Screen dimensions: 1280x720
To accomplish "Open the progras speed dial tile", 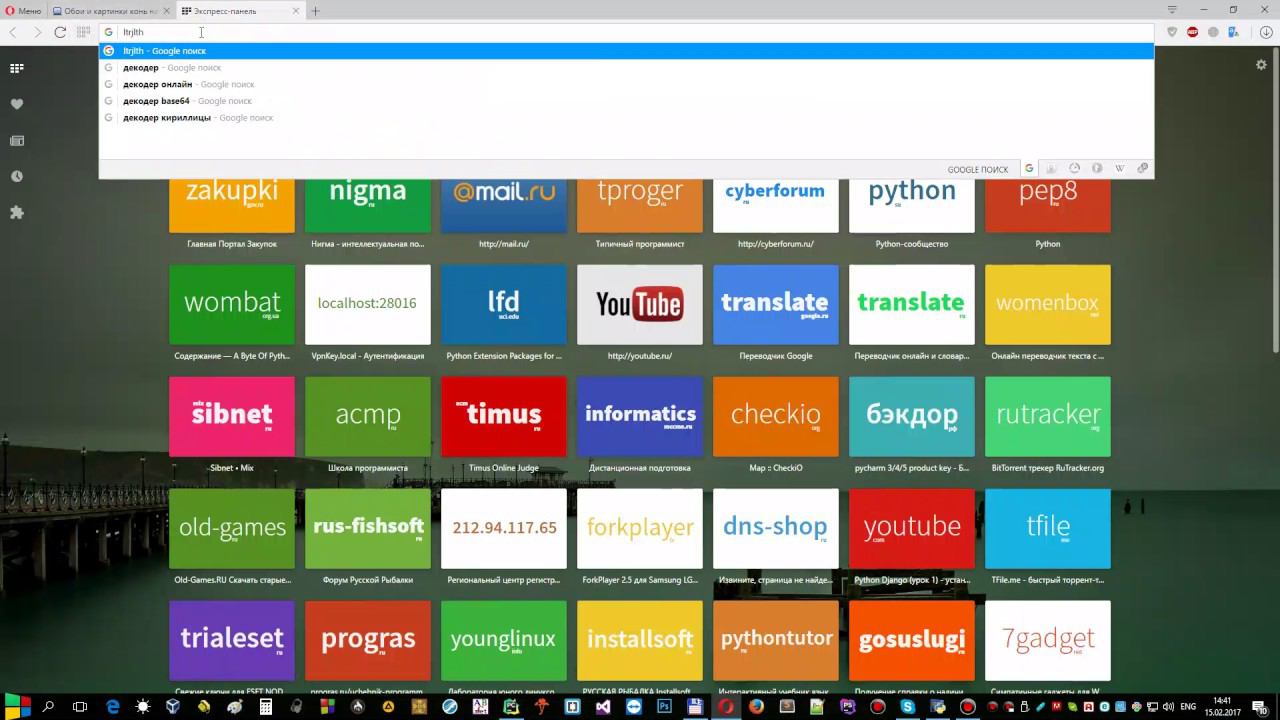I will tap(368, 640).
